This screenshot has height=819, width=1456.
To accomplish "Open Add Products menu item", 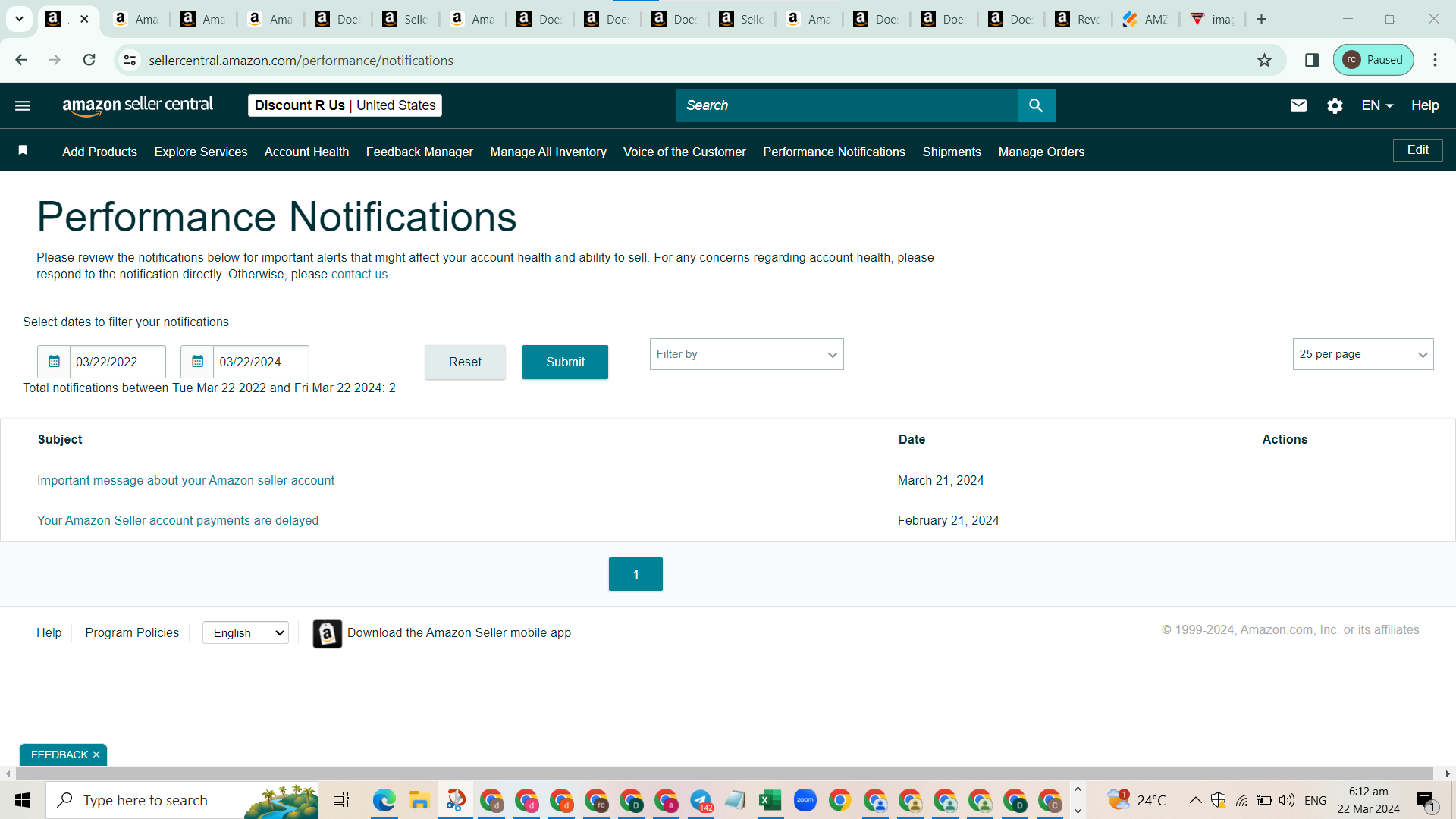I will [99, 152].
